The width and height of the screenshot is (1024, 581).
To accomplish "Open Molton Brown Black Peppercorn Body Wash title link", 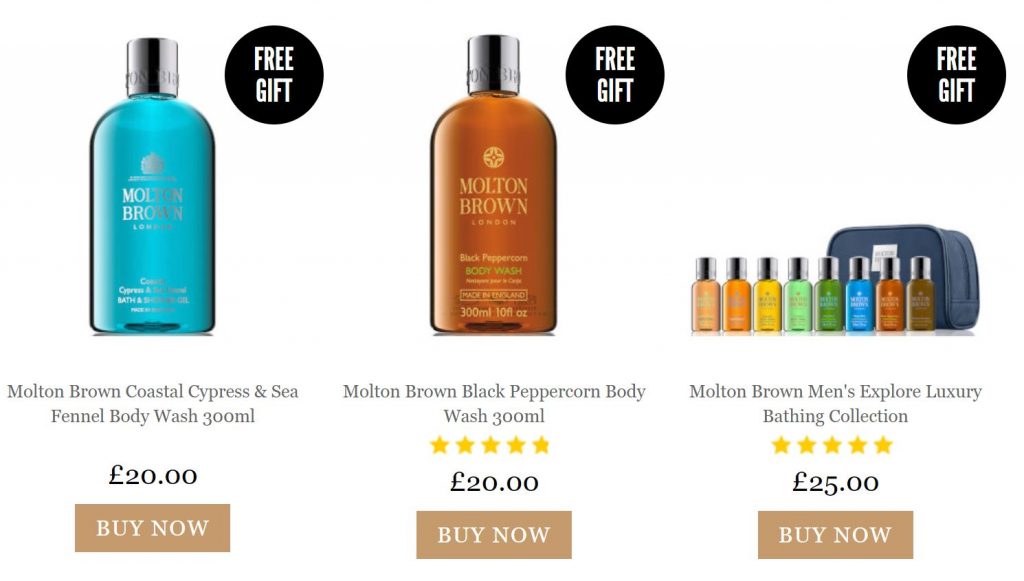I will click(494, 403).
